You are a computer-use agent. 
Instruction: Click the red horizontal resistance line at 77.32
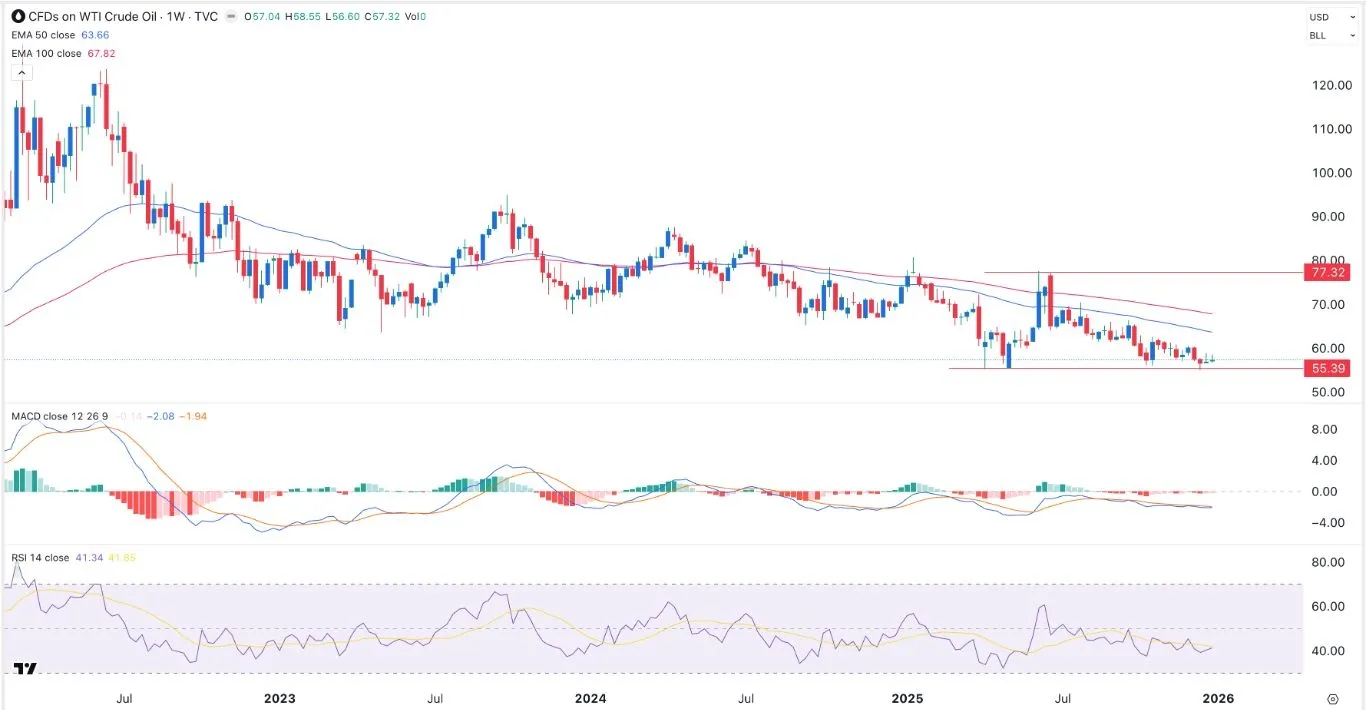1140,272
